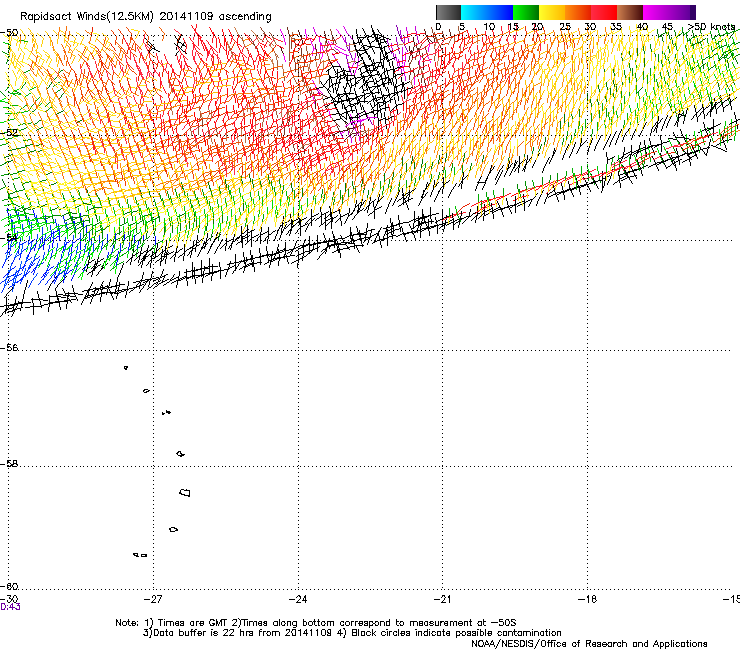This screenshot has width=740, height=650.
Task: Click the 'Data buffer is 22 hrs' note line
Action: (352, 633)
